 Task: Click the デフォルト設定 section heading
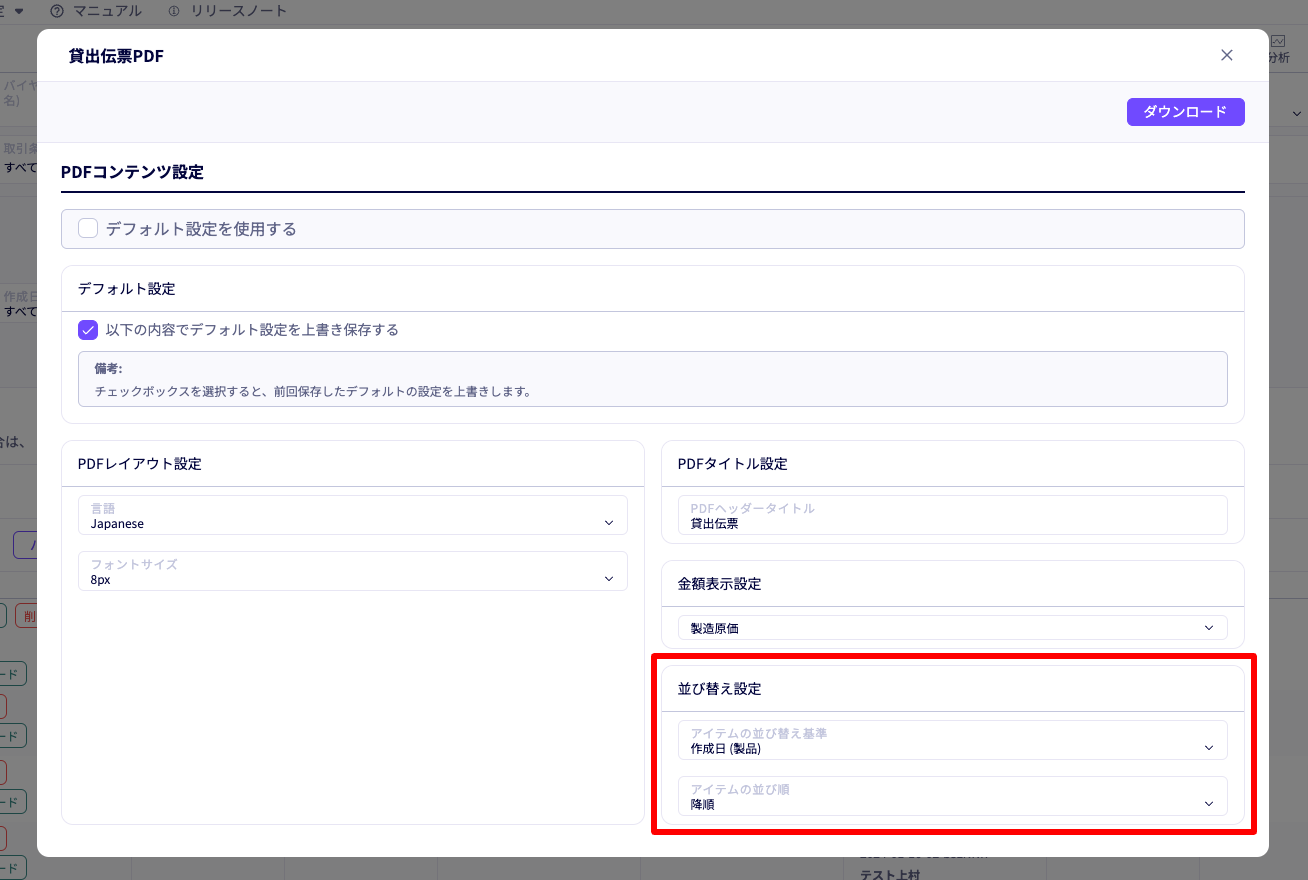click(x=126, y=289)
